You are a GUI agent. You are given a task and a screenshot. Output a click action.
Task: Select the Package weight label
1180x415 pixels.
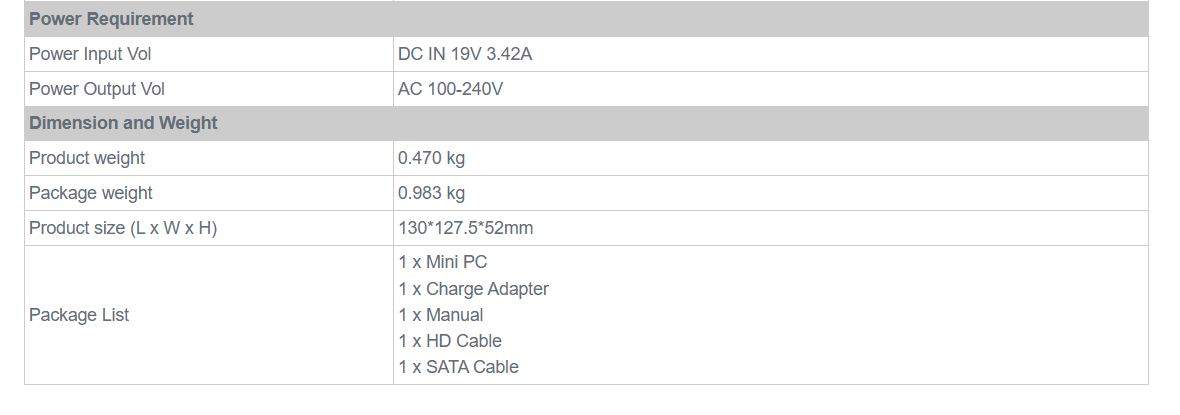(x=91, y=193)
